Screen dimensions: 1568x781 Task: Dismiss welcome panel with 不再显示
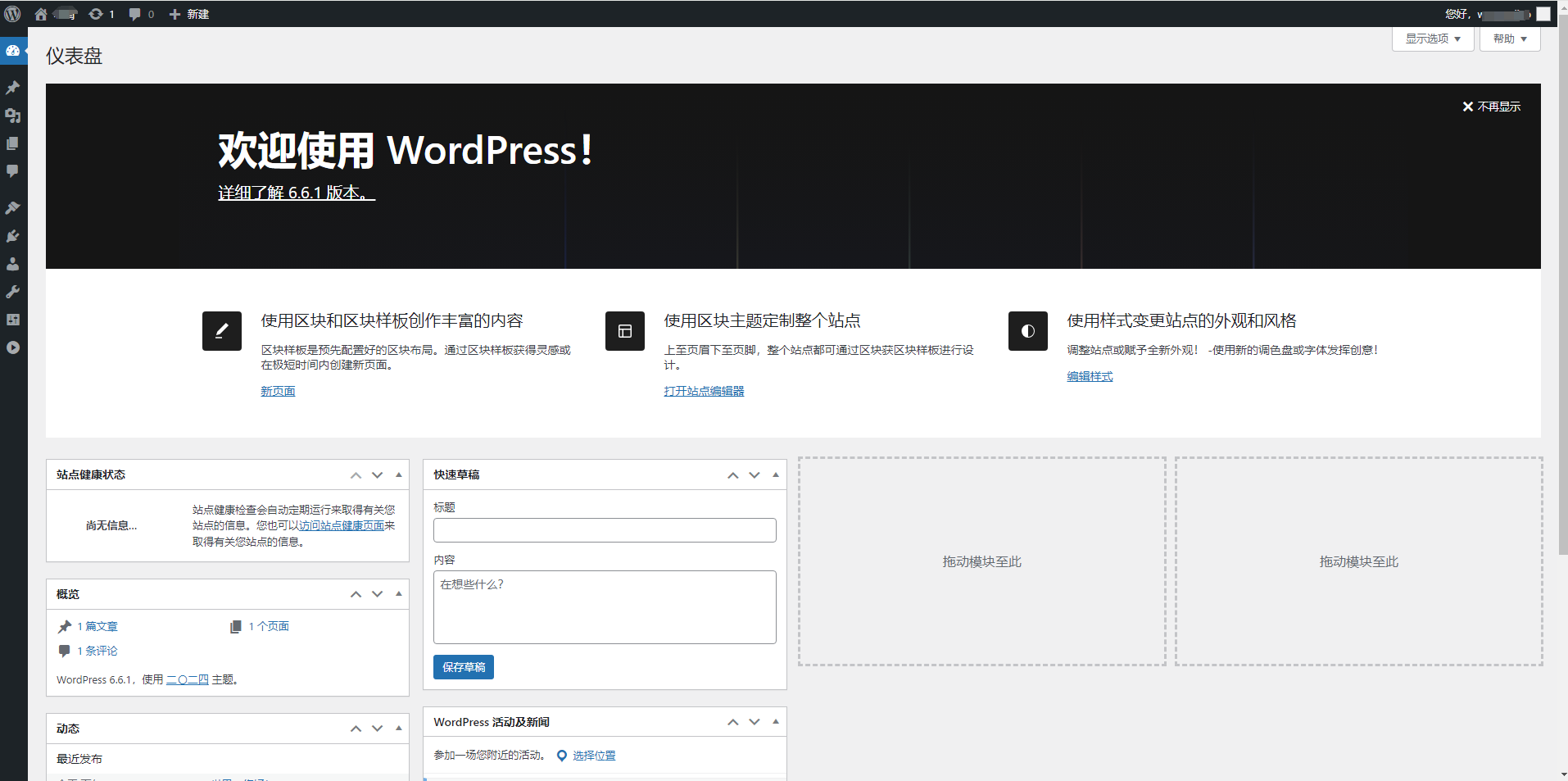(1492, 107)
